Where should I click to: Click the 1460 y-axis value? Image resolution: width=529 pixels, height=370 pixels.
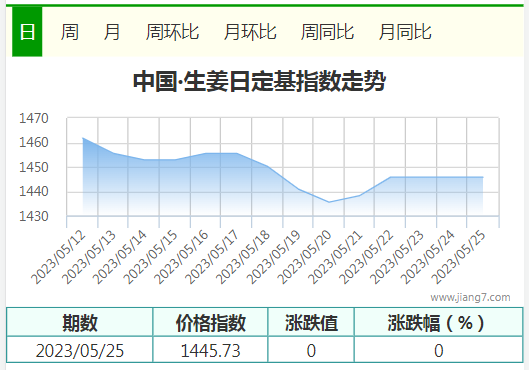pyautogui.click(x=34, y=143)
